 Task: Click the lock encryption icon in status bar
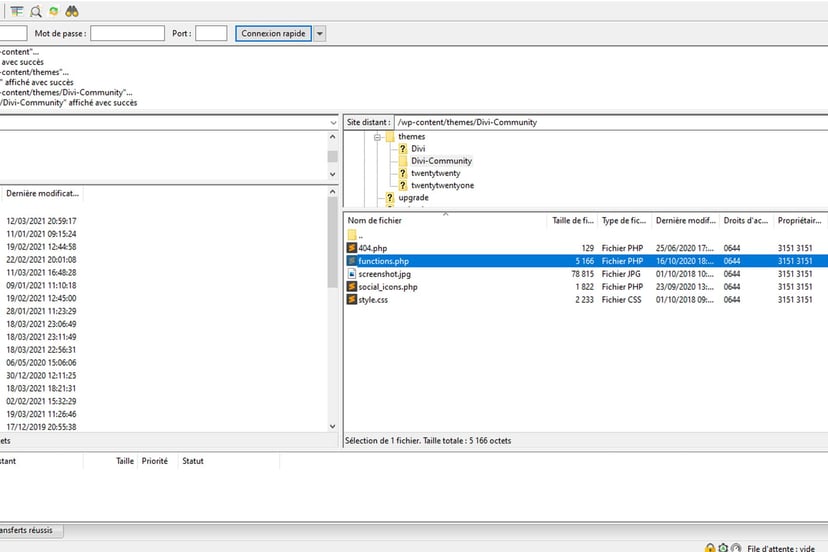709,547
